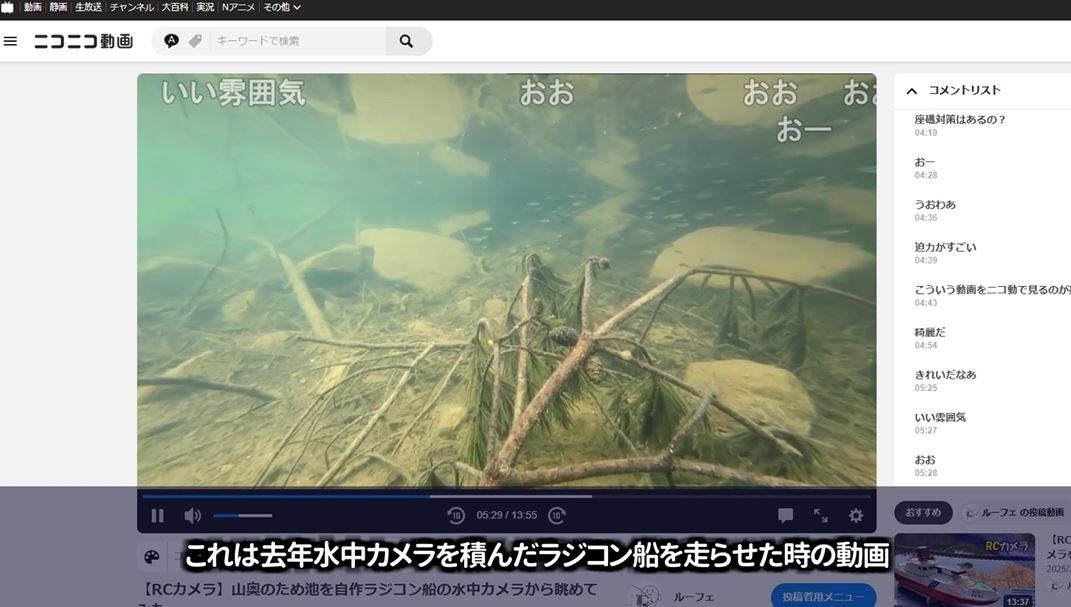Skip forward 10 seconds in the video

[557, 516]
